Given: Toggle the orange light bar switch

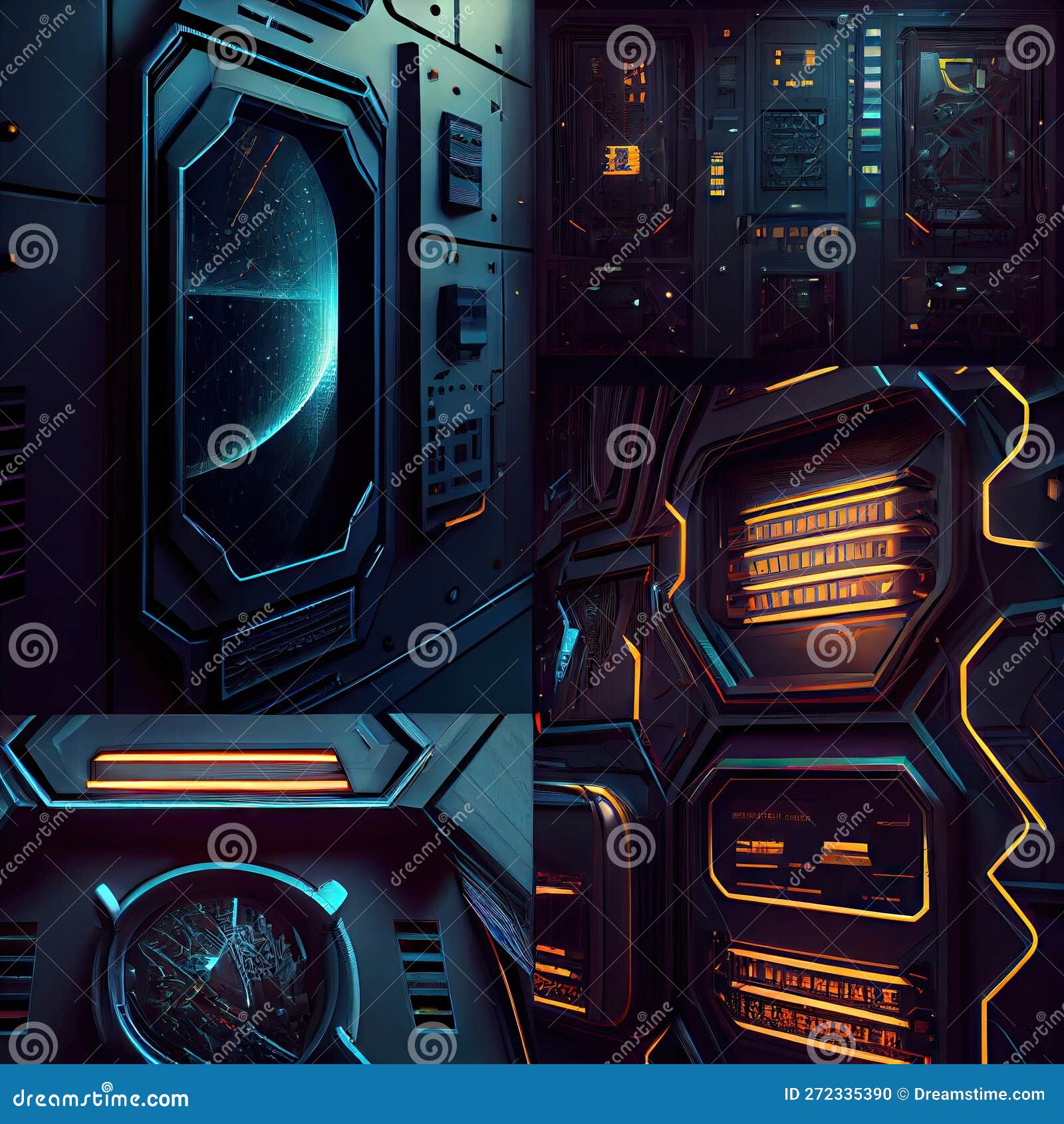Looking at the screenshot, I should 219,772.
